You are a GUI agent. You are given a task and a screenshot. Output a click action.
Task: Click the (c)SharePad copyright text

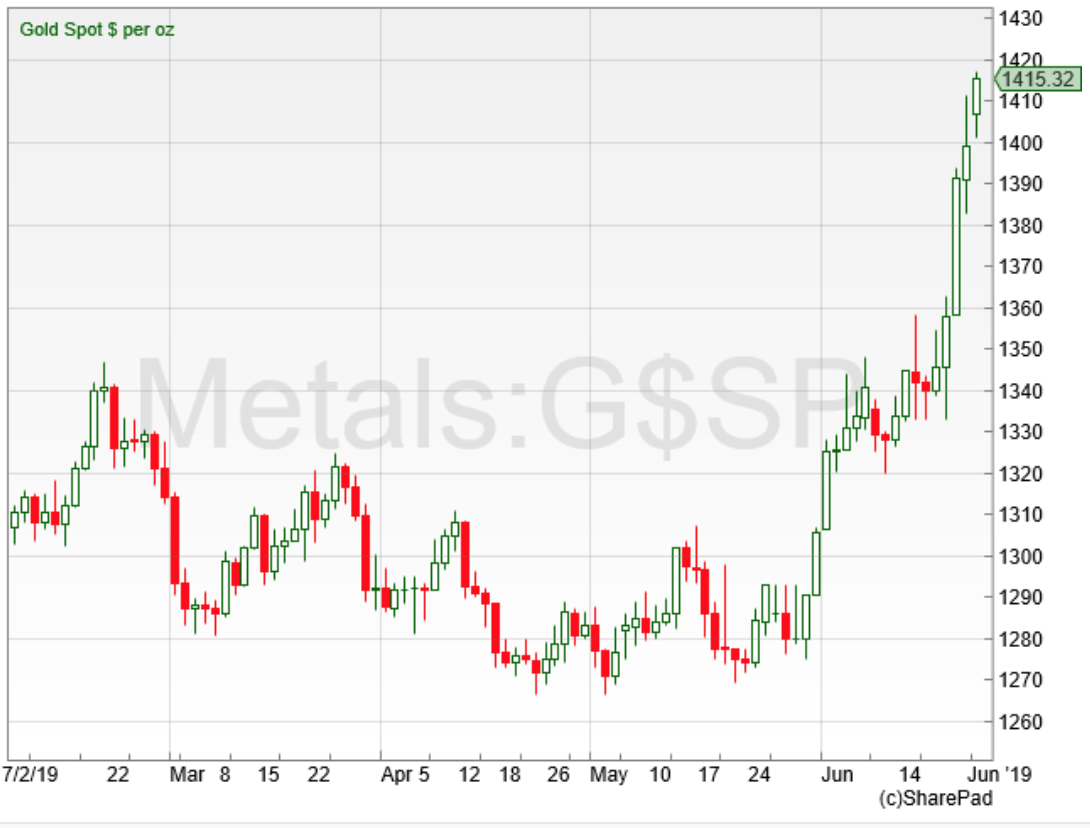point(934,798)
